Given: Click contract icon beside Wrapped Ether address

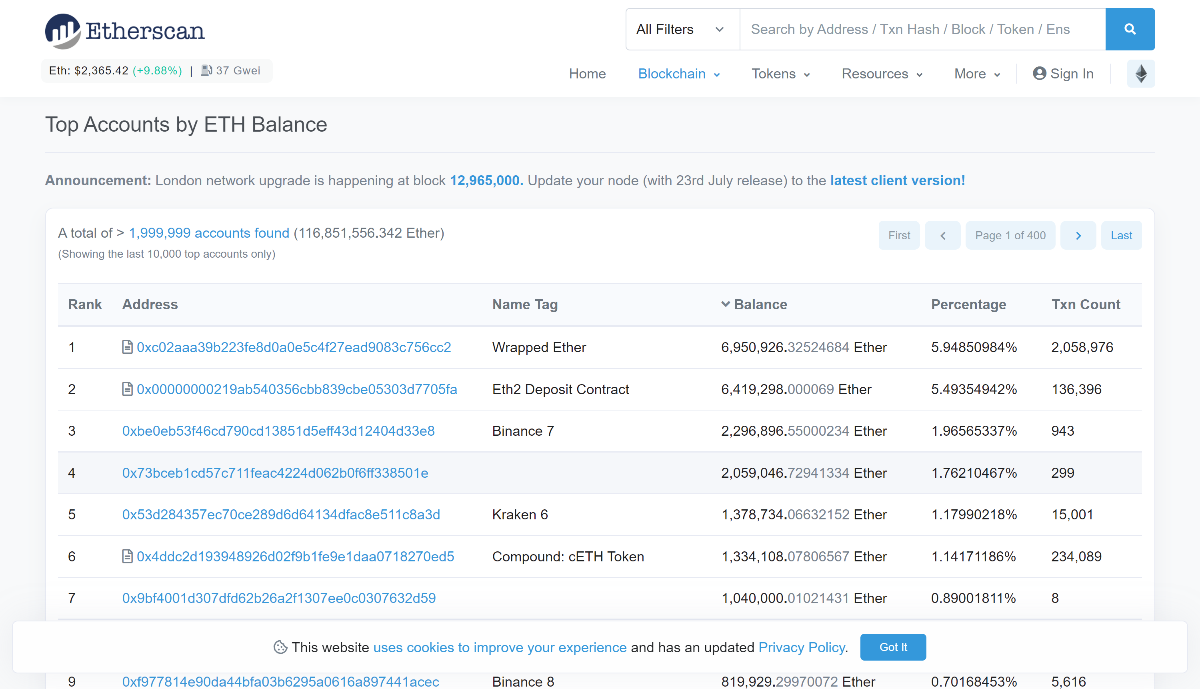Looking at the screenshot, I should 127,348.
